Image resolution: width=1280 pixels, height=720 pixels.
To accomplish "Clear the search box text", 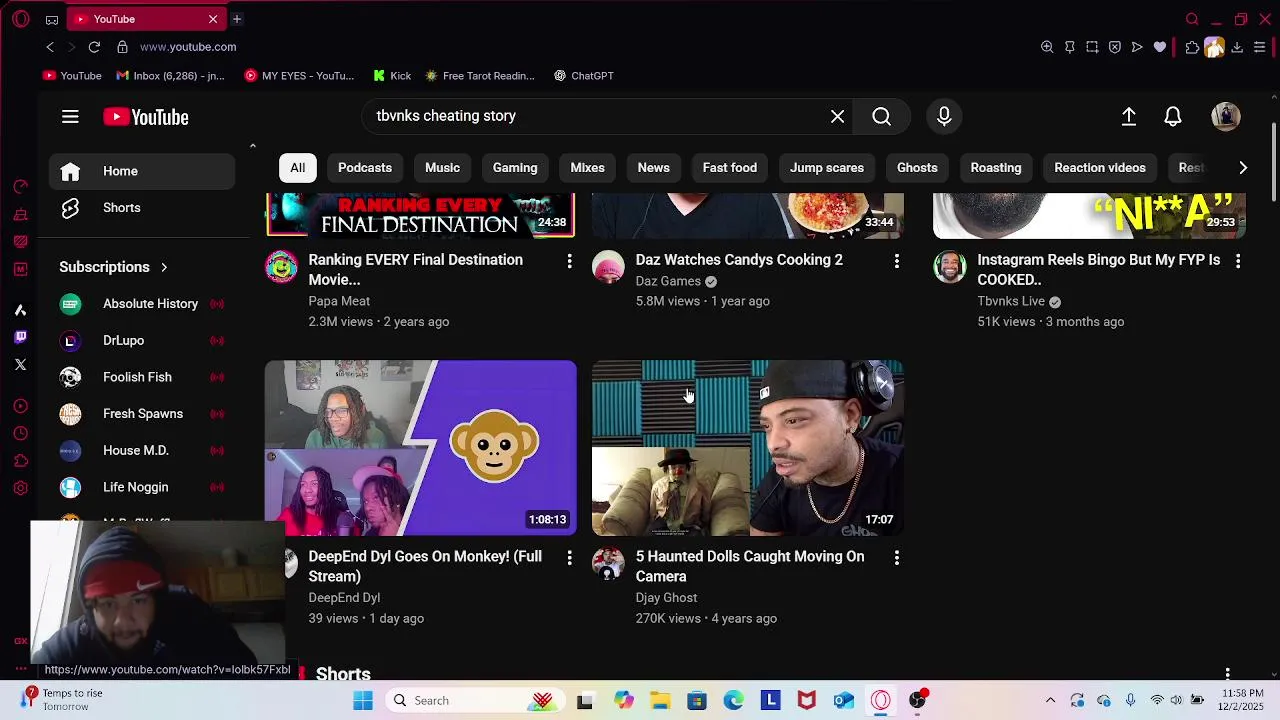I will coord(837,116).
